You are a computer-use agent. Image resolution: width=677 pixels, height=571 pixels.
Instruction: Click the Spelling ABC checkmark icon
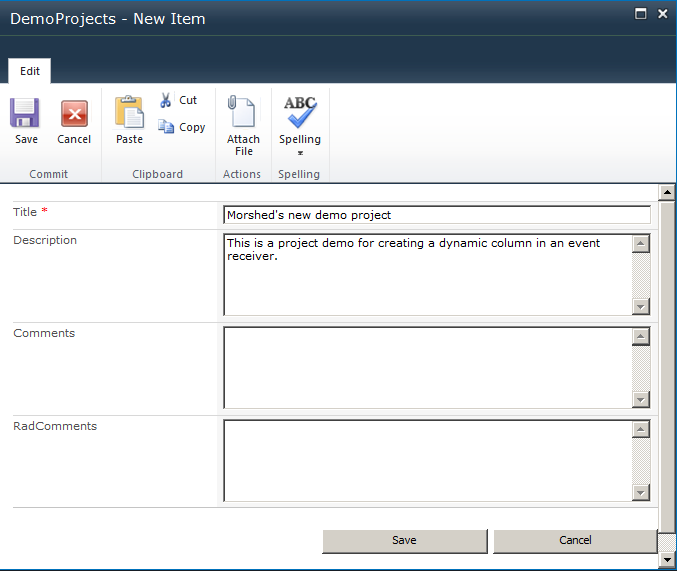[x=300, y=111]
